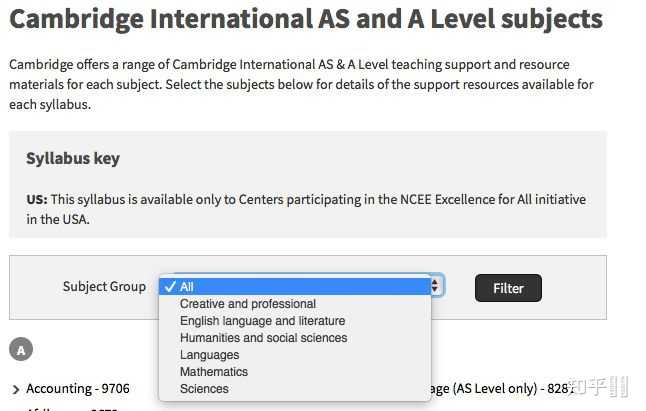
Task: Choose "Creative and professional" from the list
Action: [248, 304]
